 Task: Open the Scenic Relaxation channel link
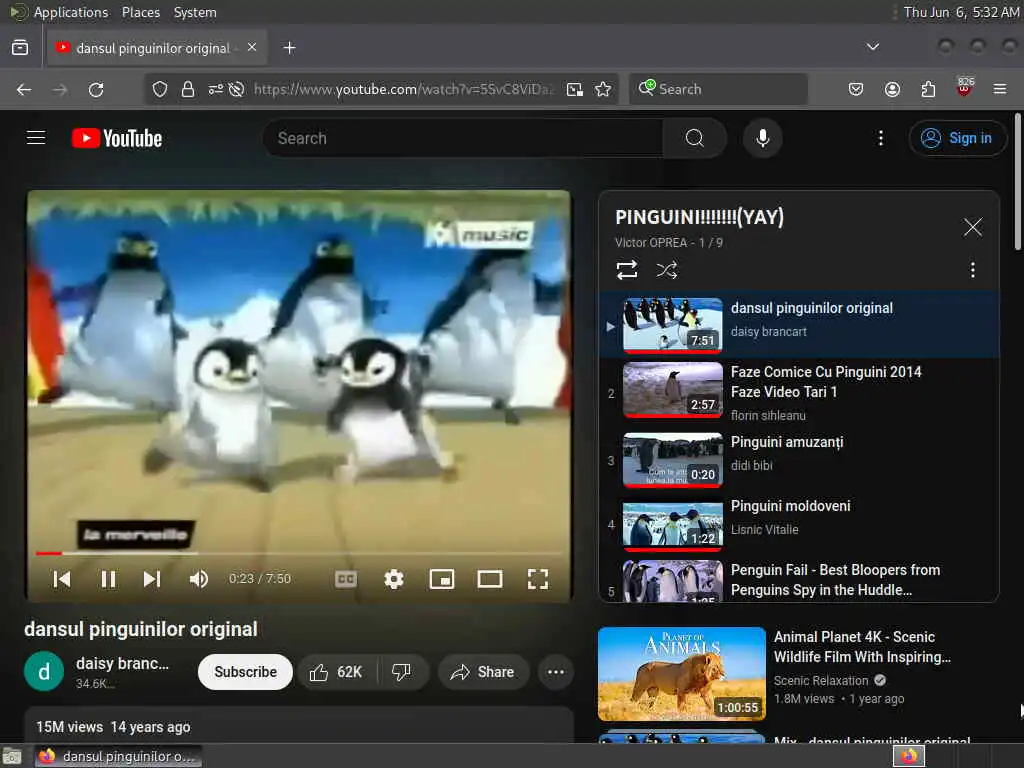(821, 680)
